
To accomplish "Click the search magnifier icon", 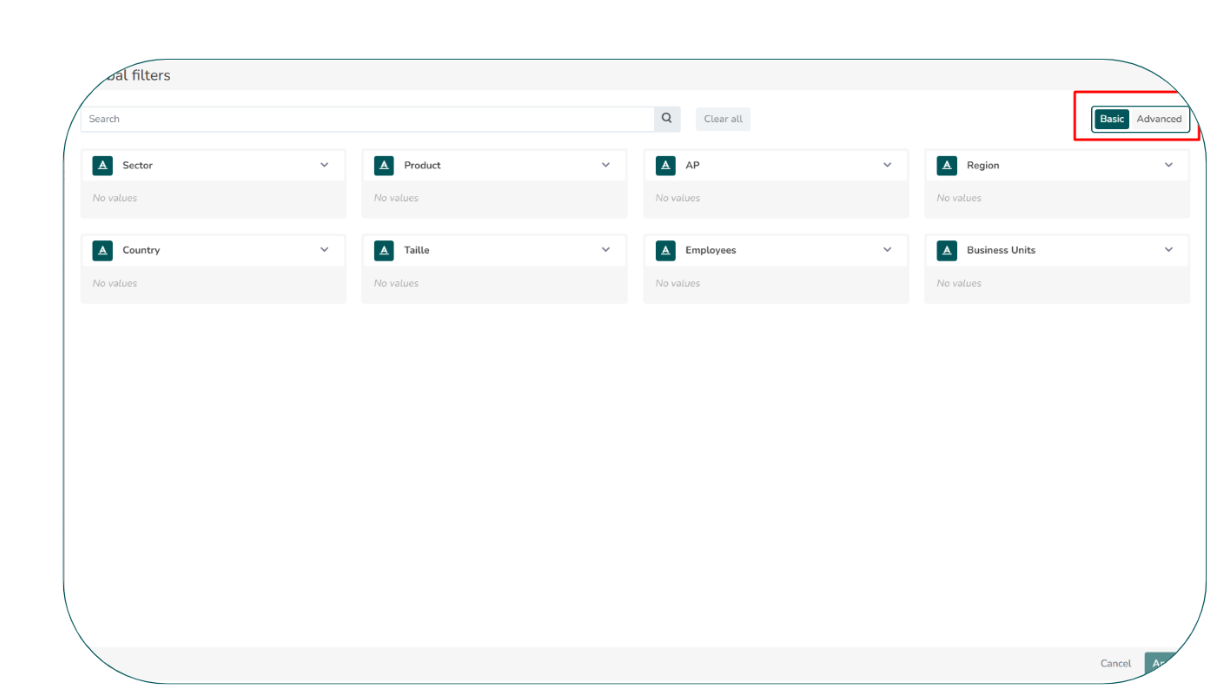I will tap(666, 118).
